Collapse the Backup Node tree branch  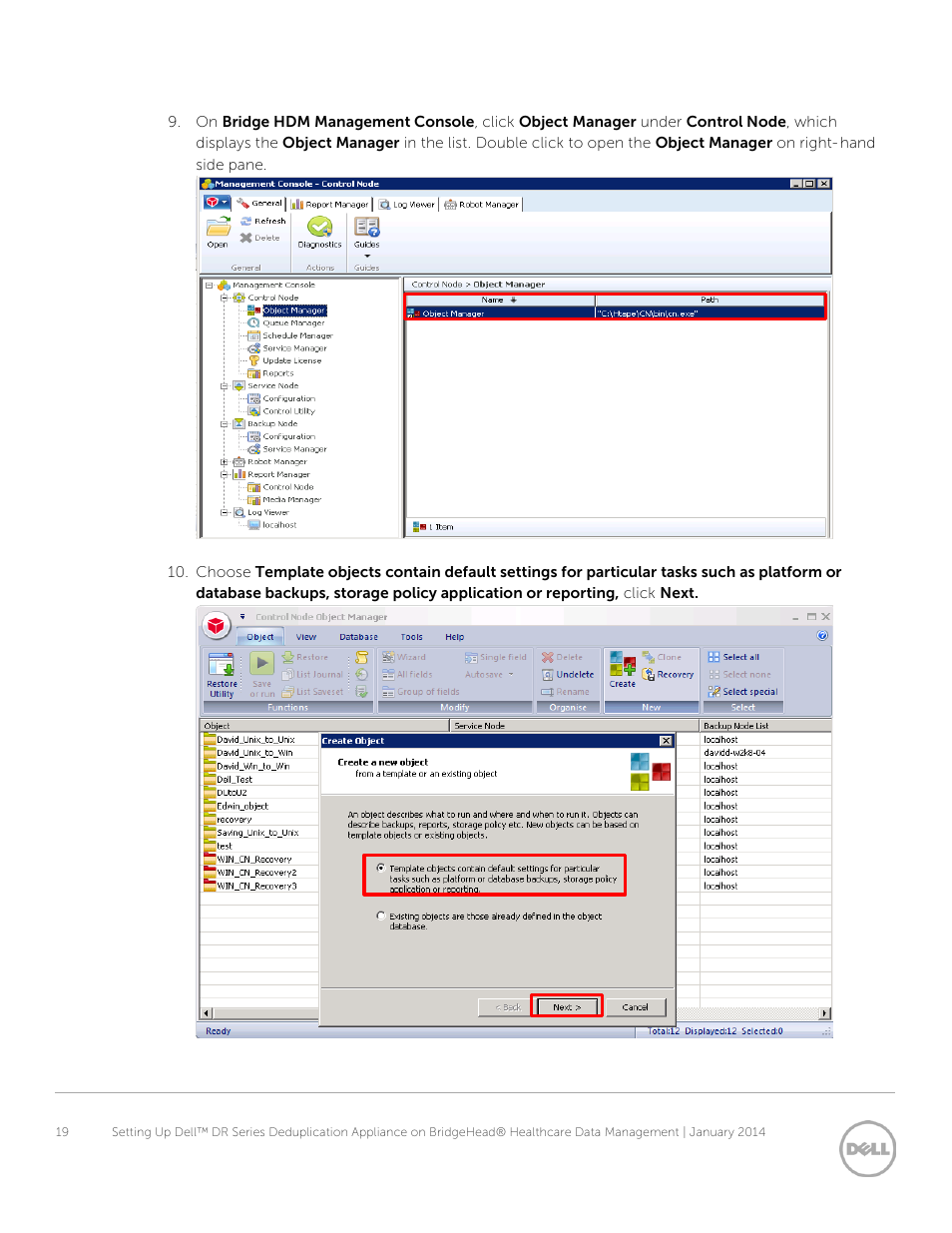[x=225, y=424]
